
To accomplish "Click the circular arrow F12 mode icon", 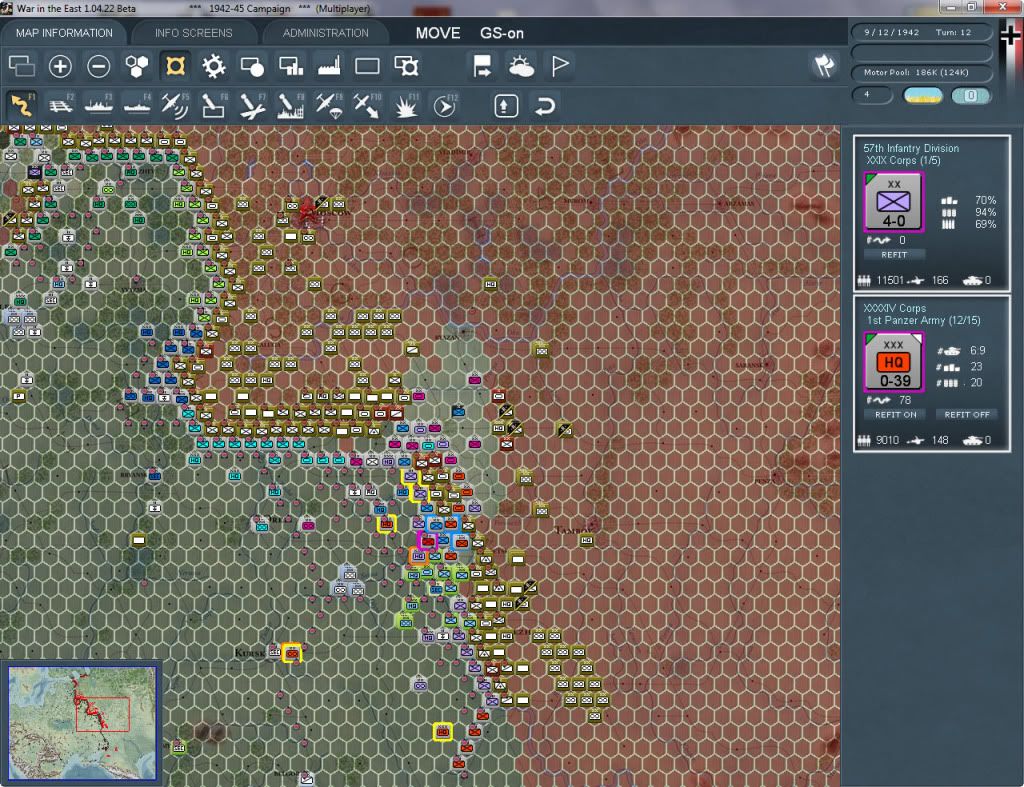I will (x=445, y=105).
